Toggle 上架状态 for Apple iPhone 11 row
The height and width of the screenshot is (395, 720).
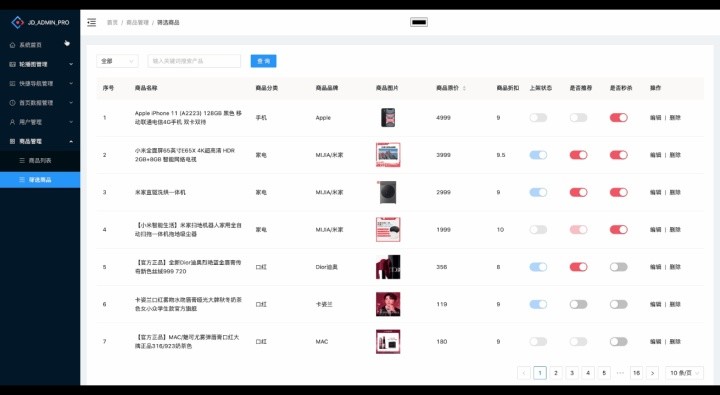pos(538,118)
